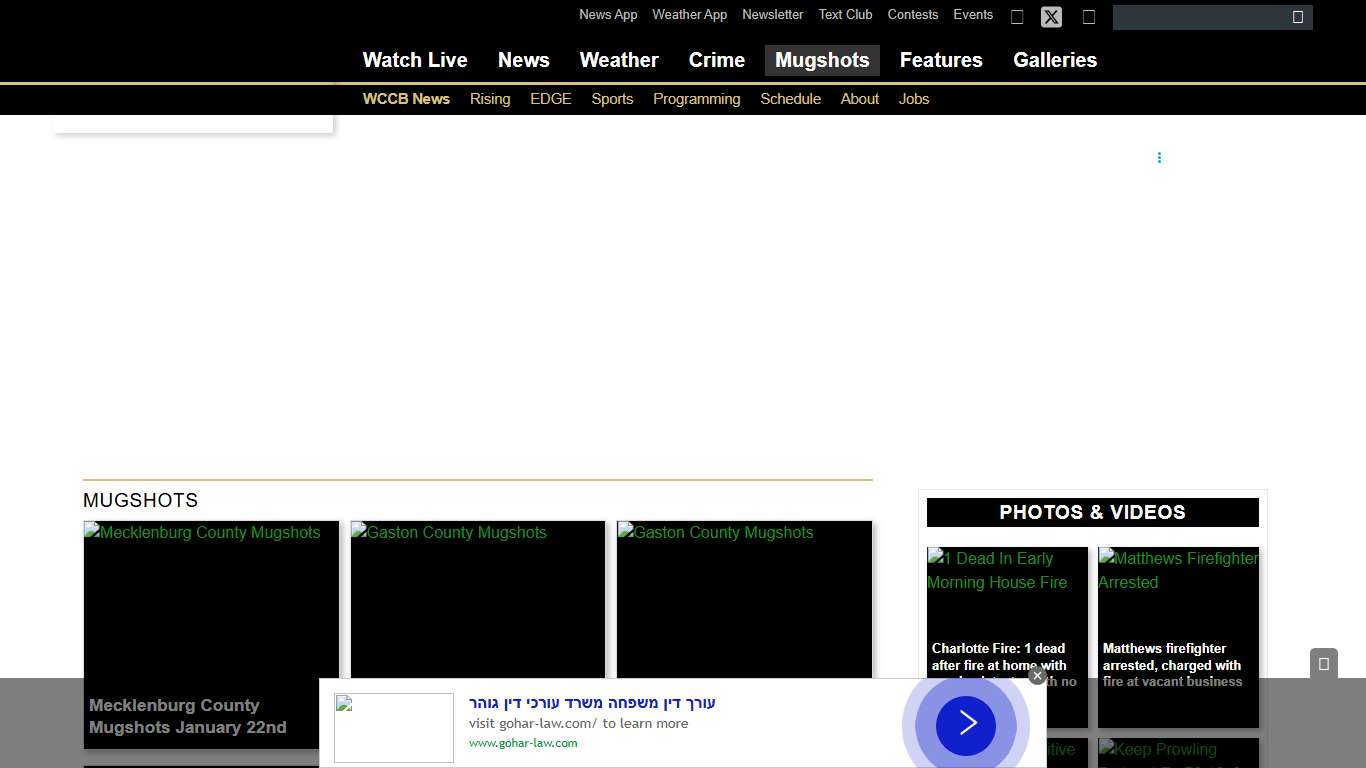
Task: Open the Matthews firefighter arrested story
Action: tap(1178, 620)
